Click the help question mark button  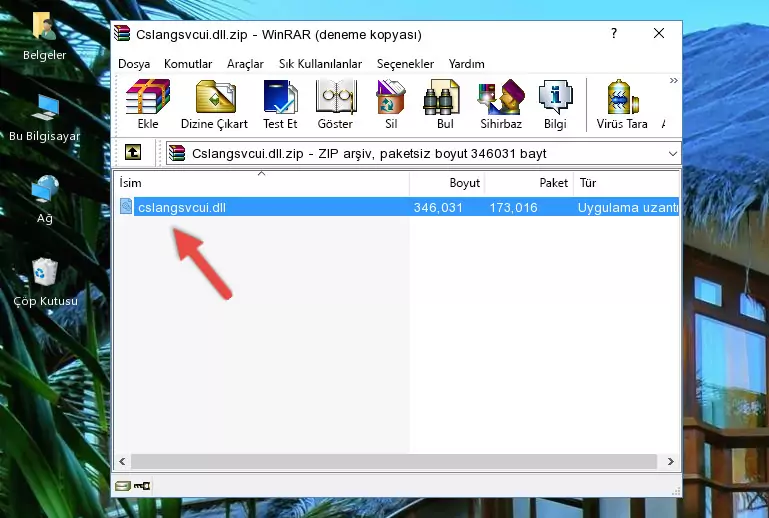coord(614,33)
